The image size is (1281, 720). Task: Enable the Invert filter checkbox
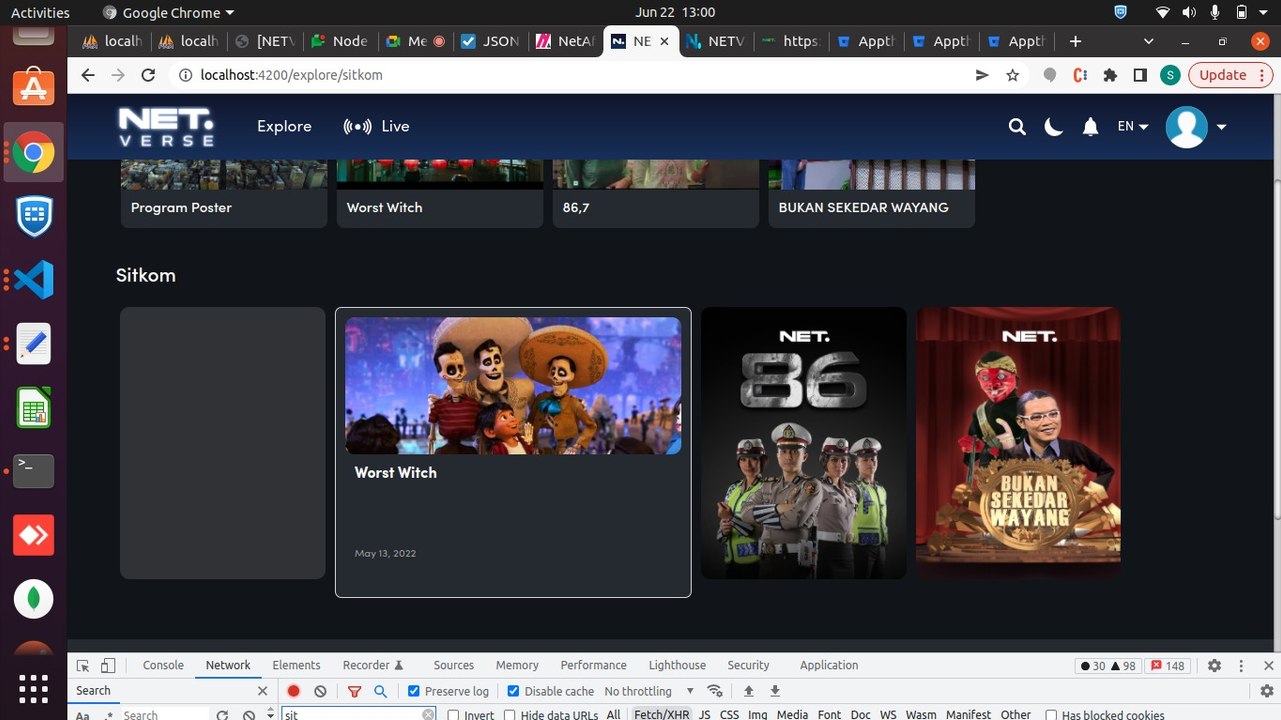(x=453, y=715)
